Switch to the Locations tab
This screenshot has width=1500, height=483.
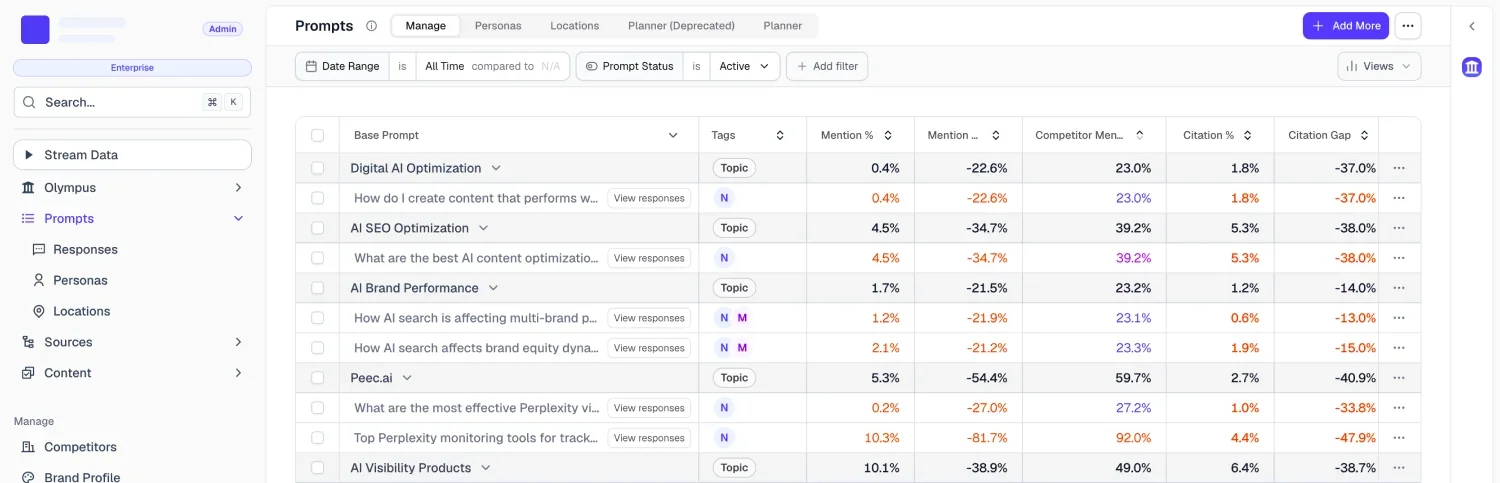[x=575, y=26]
